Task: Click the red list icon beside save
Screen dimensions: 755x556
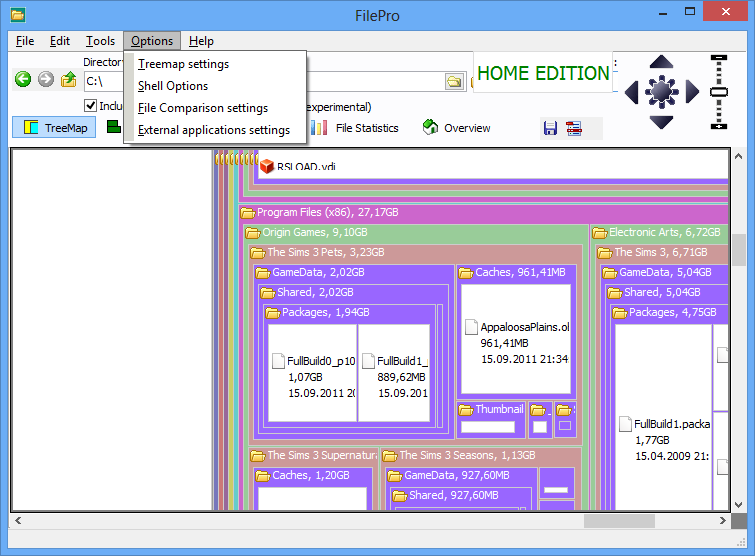Action: pyautogui.click(x=573, y=128)
